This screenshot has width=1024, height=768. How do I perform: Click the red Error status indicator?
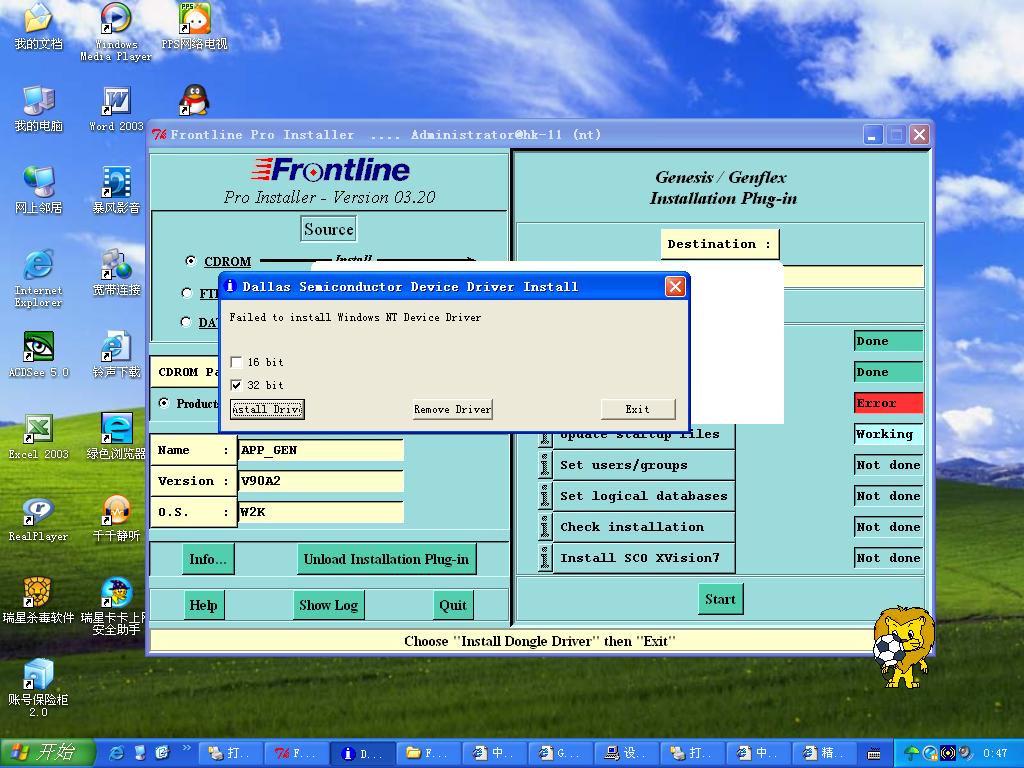pyautogui.click(x=888, y=403)
